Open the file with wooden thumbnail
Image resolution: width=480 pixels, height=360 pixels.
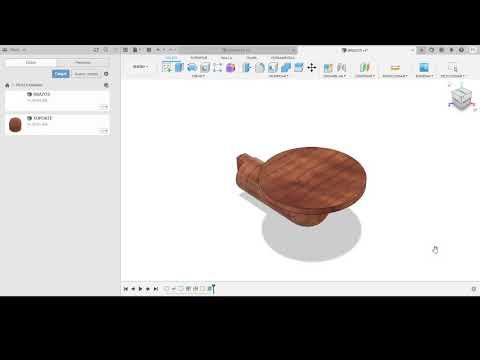click(x=57, y=124)
